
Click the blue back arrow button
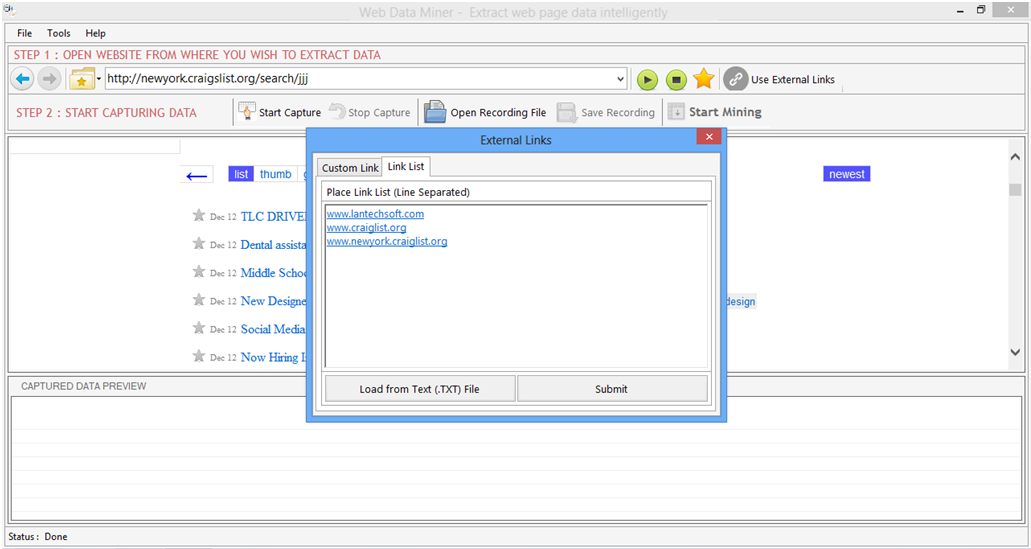[22, 79]
